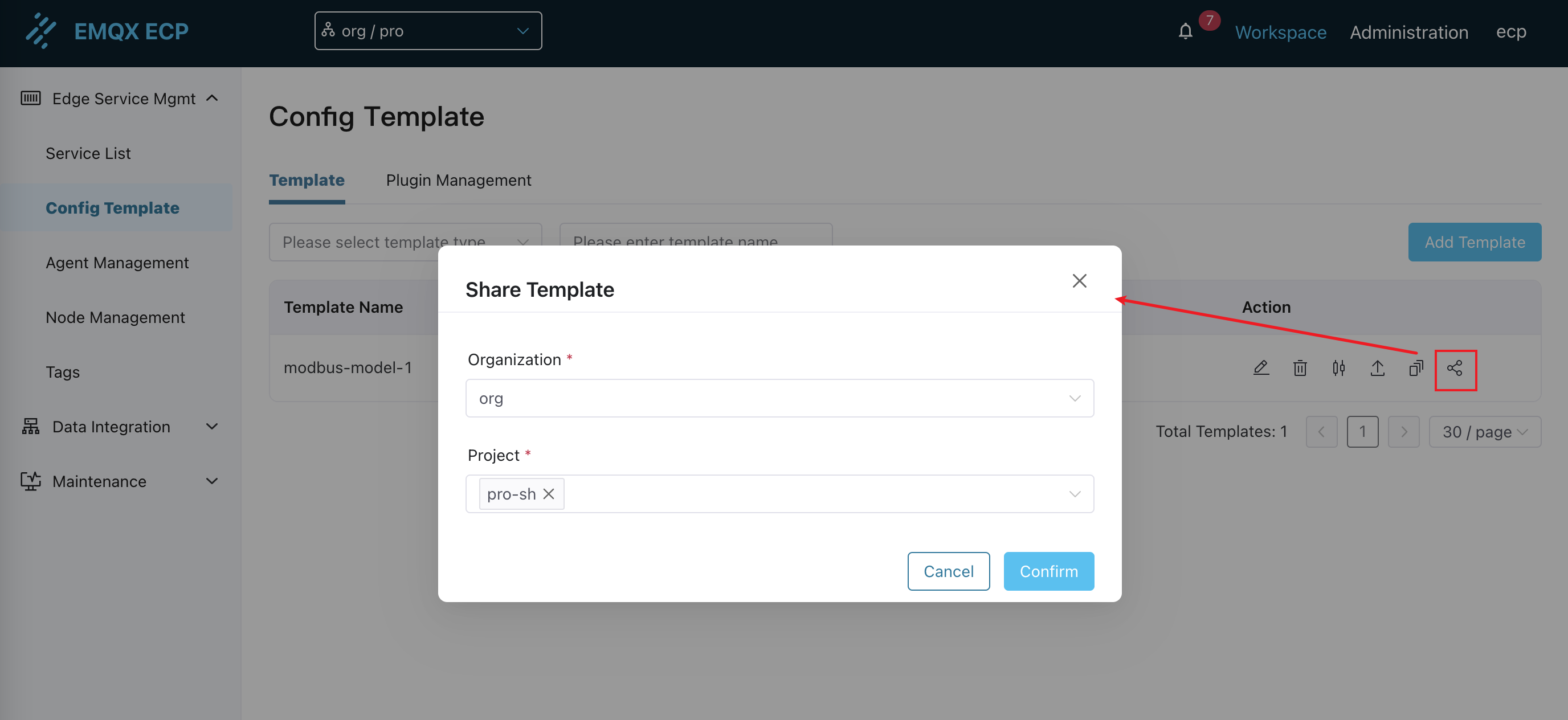Select template name input field
This screenshot has width=1568, height=720.
[696, 241]
